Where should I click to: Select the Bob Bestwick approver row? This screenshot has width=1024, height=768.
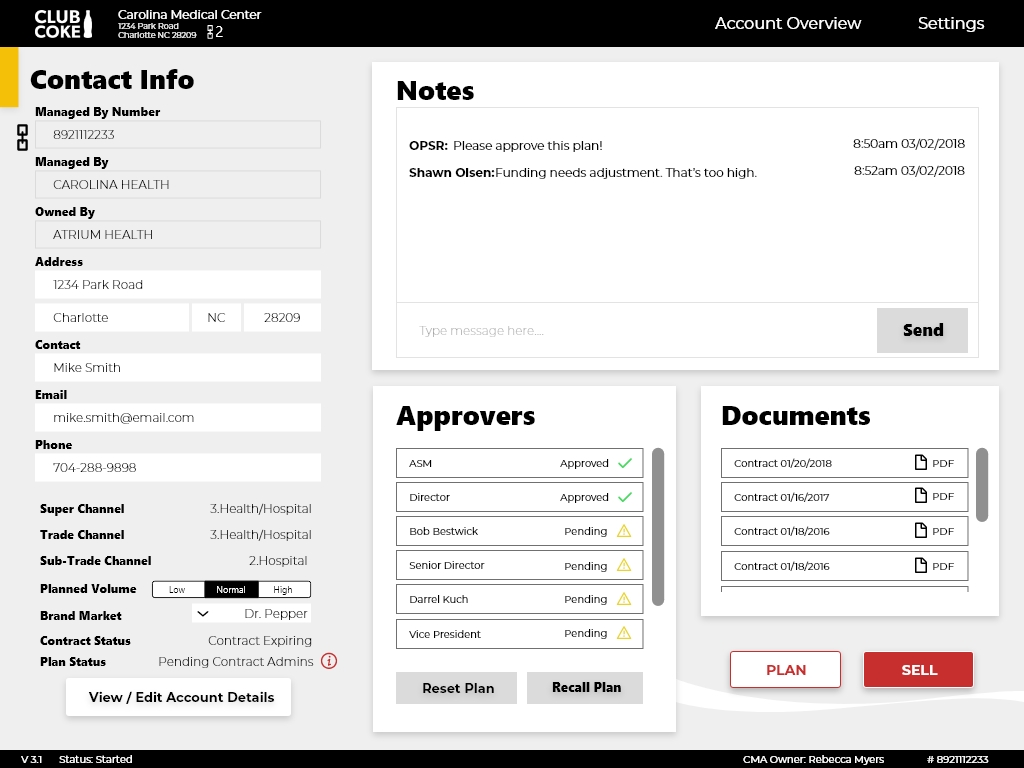[x=519, y=531]
